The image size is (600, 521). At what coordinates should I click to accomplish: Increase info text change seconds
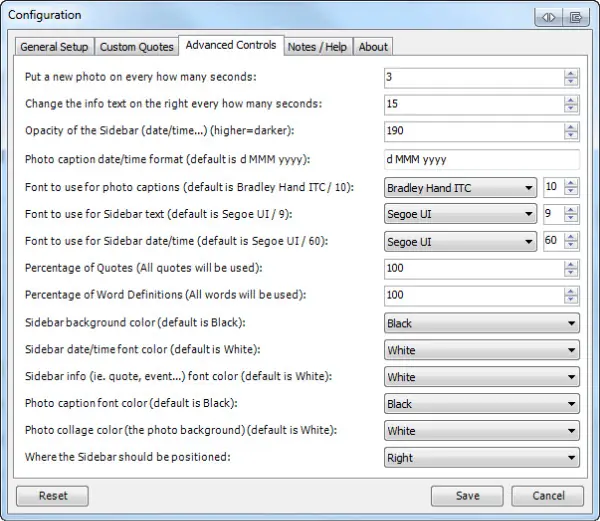click(571, 100)
